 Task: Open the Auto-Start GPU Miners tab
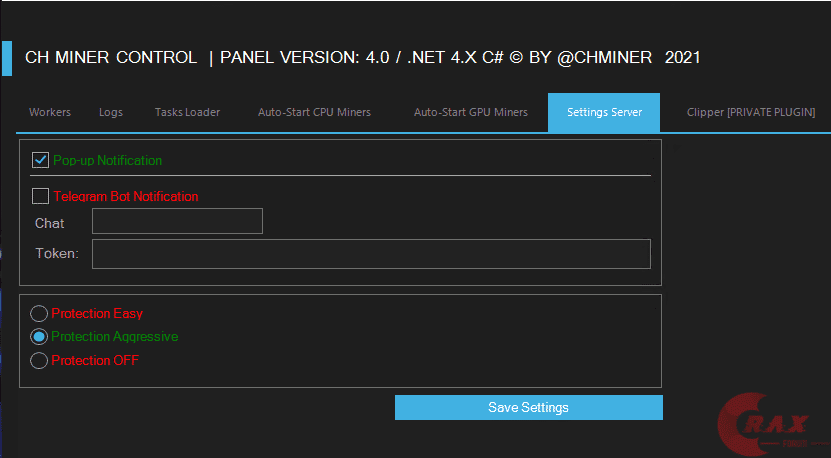471,112
